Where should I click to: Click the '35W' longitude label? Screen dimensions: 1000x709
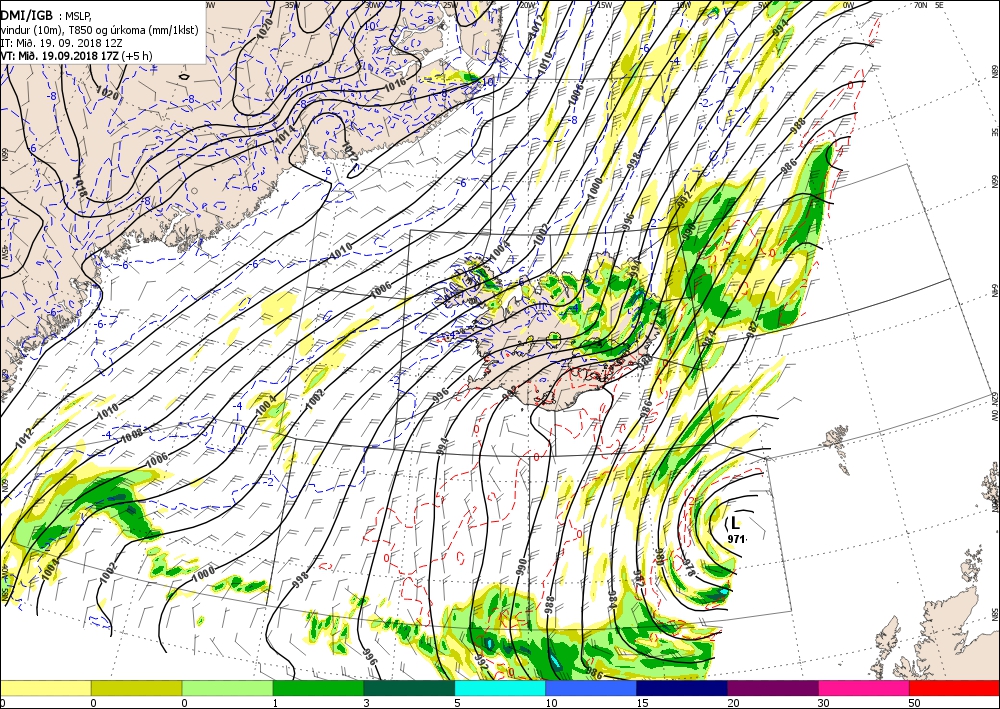point(292,4)
